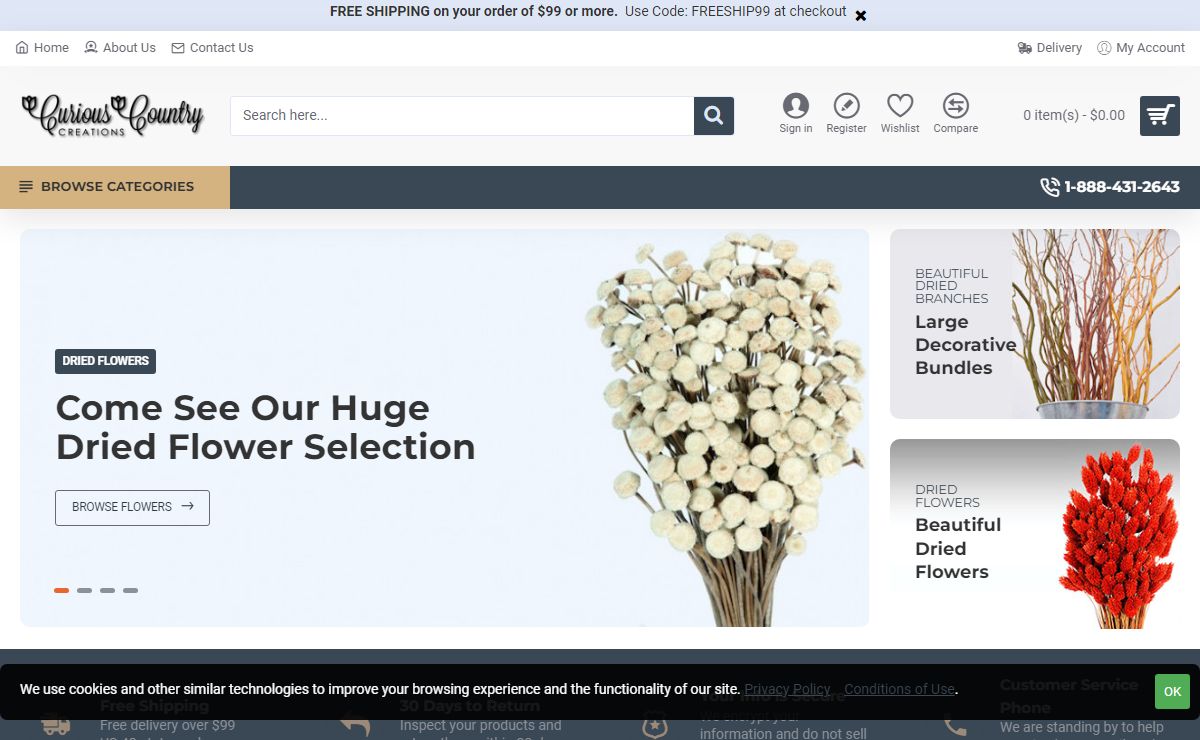Expand the Browse Categories menu
The width and height of the screenshot is (1200, 740).
coord(115,187)
